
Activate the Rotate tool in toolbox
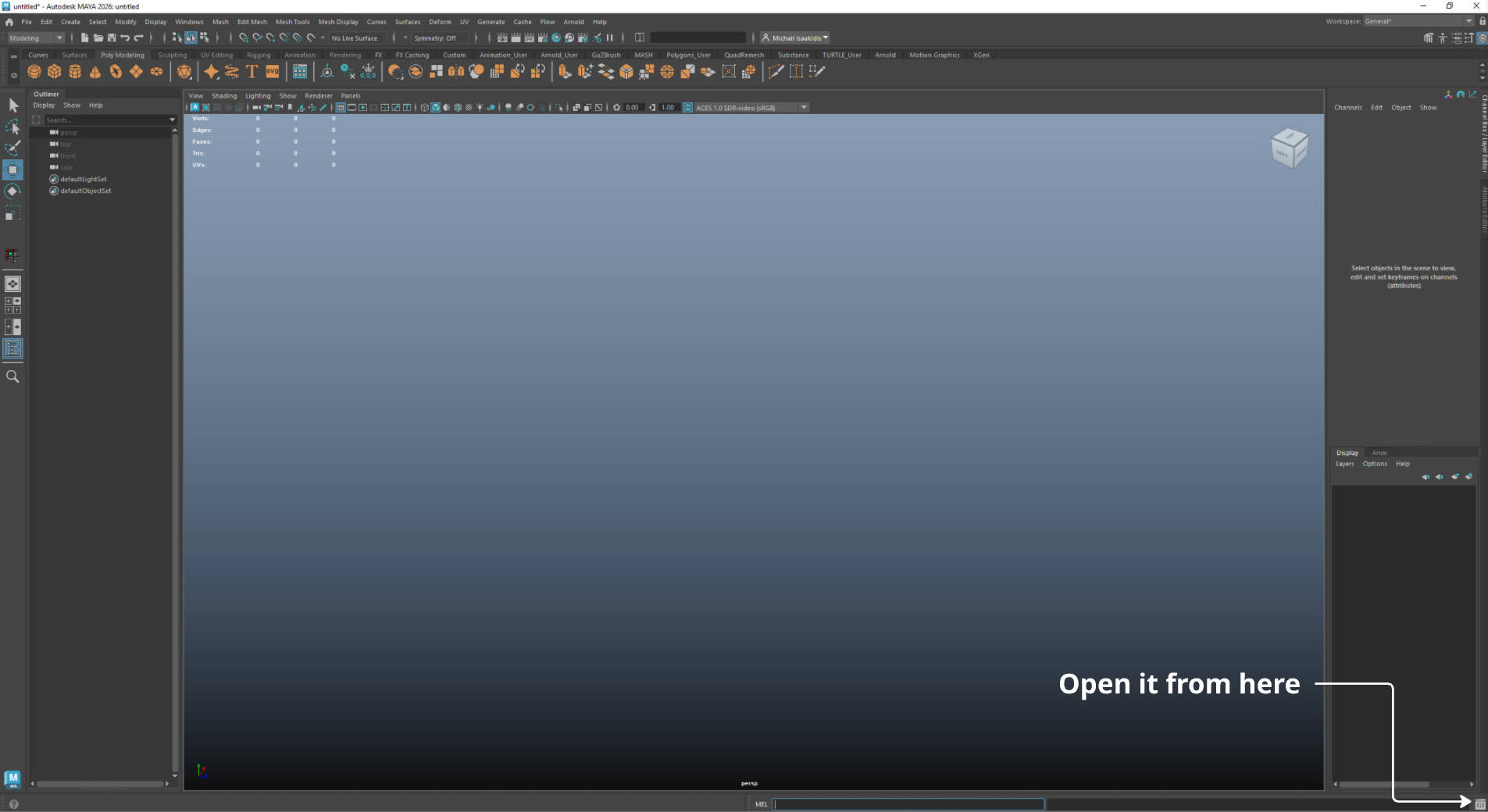tap(12, 191)
